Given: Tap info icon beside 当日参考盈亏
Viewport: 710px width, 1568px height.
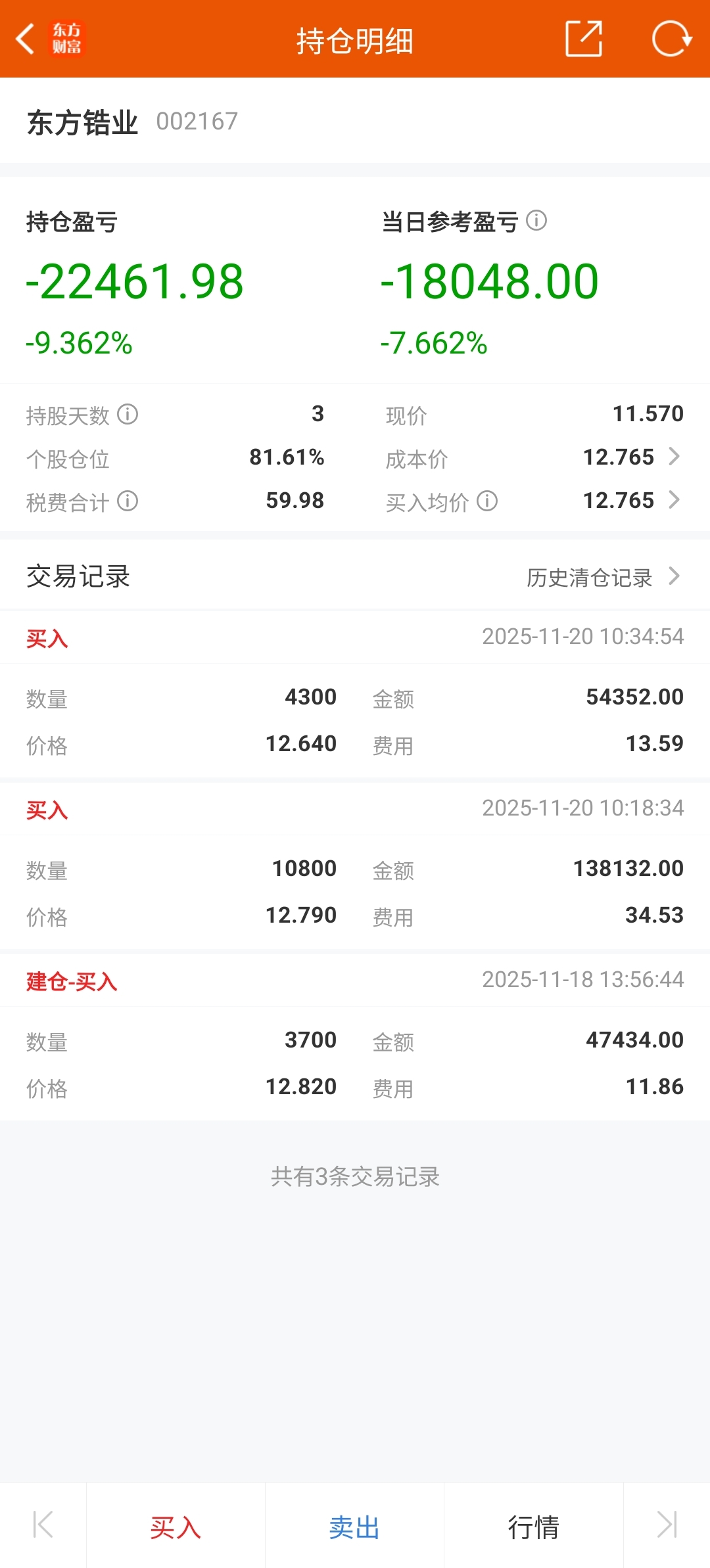Looking at the screenshot, I should pyautogui.click(x=536, y=220).
